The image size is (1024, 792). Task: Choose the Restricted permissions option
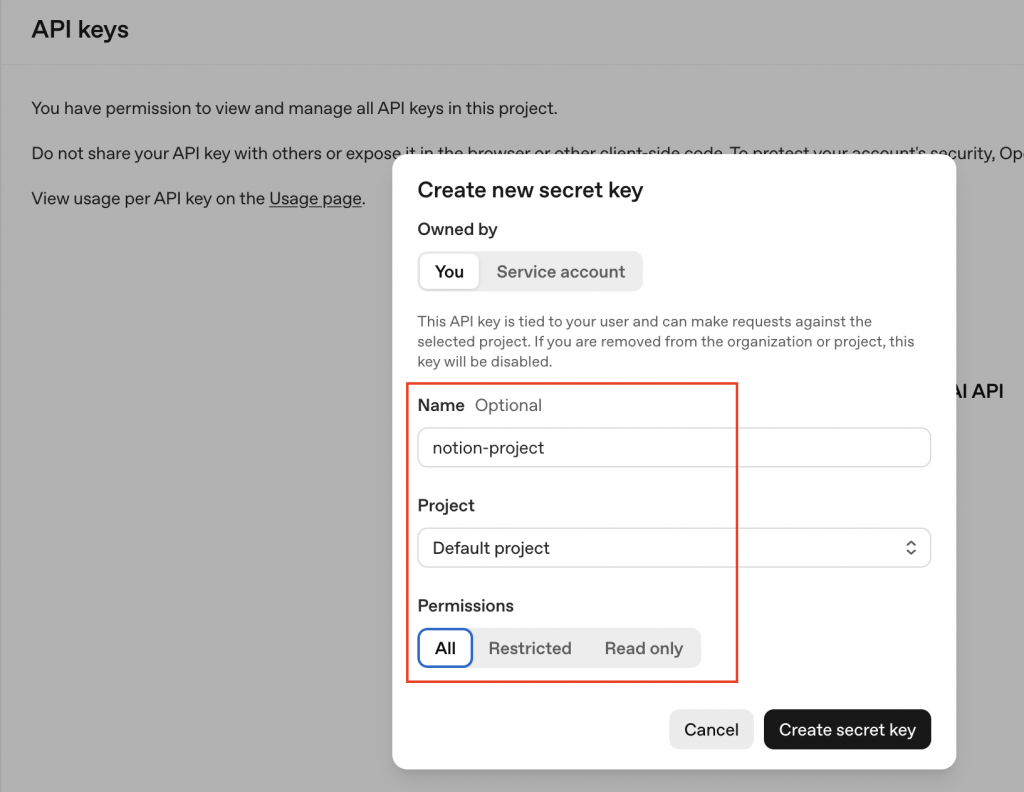pos(530,648)
